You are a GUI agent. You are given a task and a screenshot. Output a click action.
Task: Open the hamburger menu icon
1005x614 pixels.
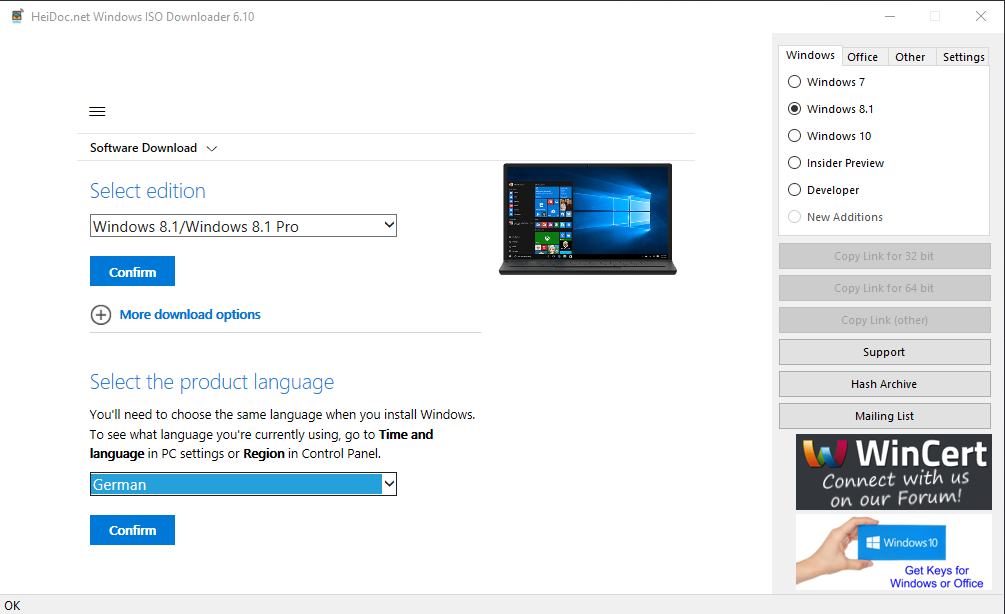coord(97,112)
